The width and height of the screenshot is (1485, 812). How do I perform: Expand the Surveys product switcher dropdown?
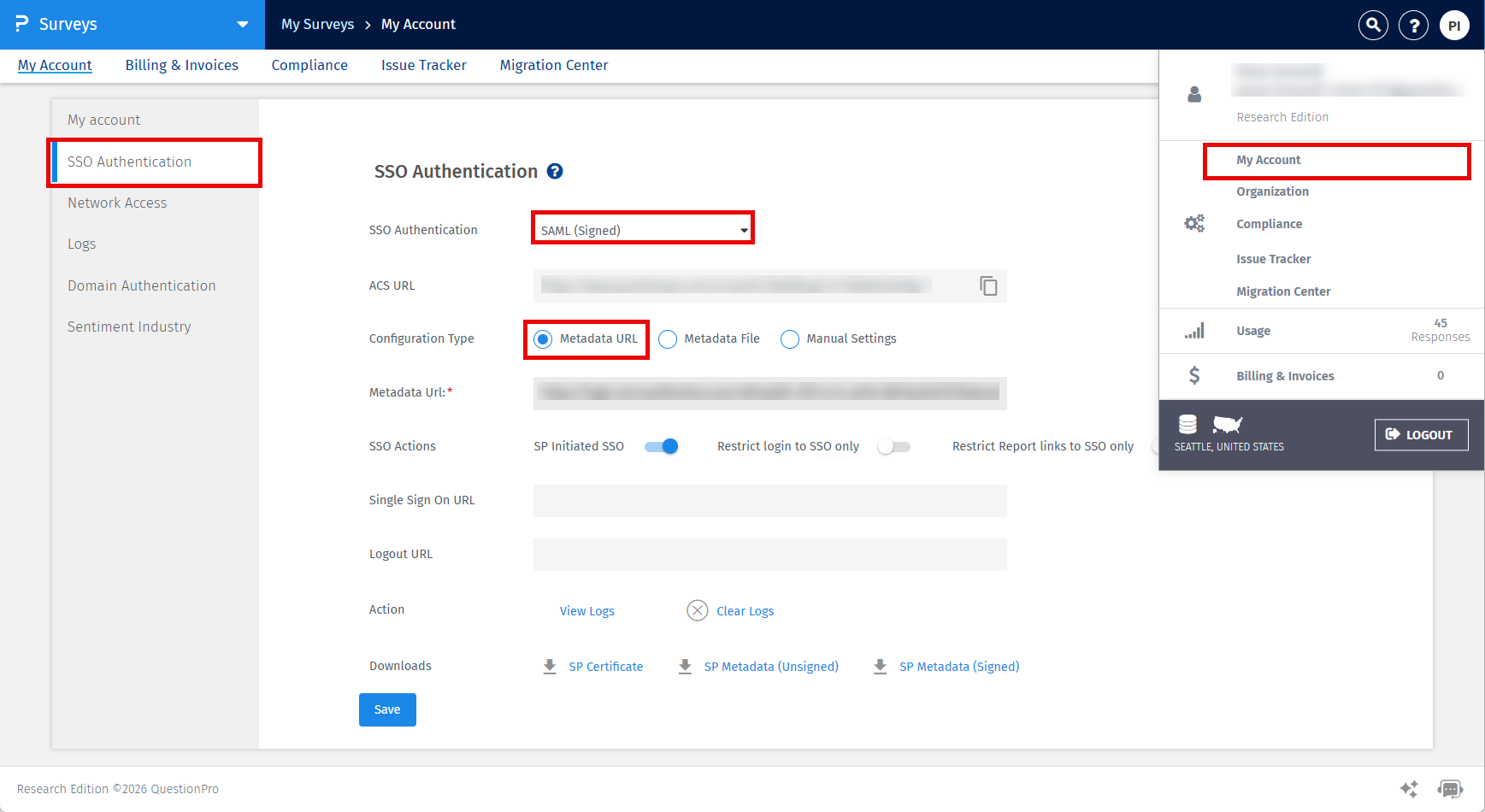pos(243,25)
